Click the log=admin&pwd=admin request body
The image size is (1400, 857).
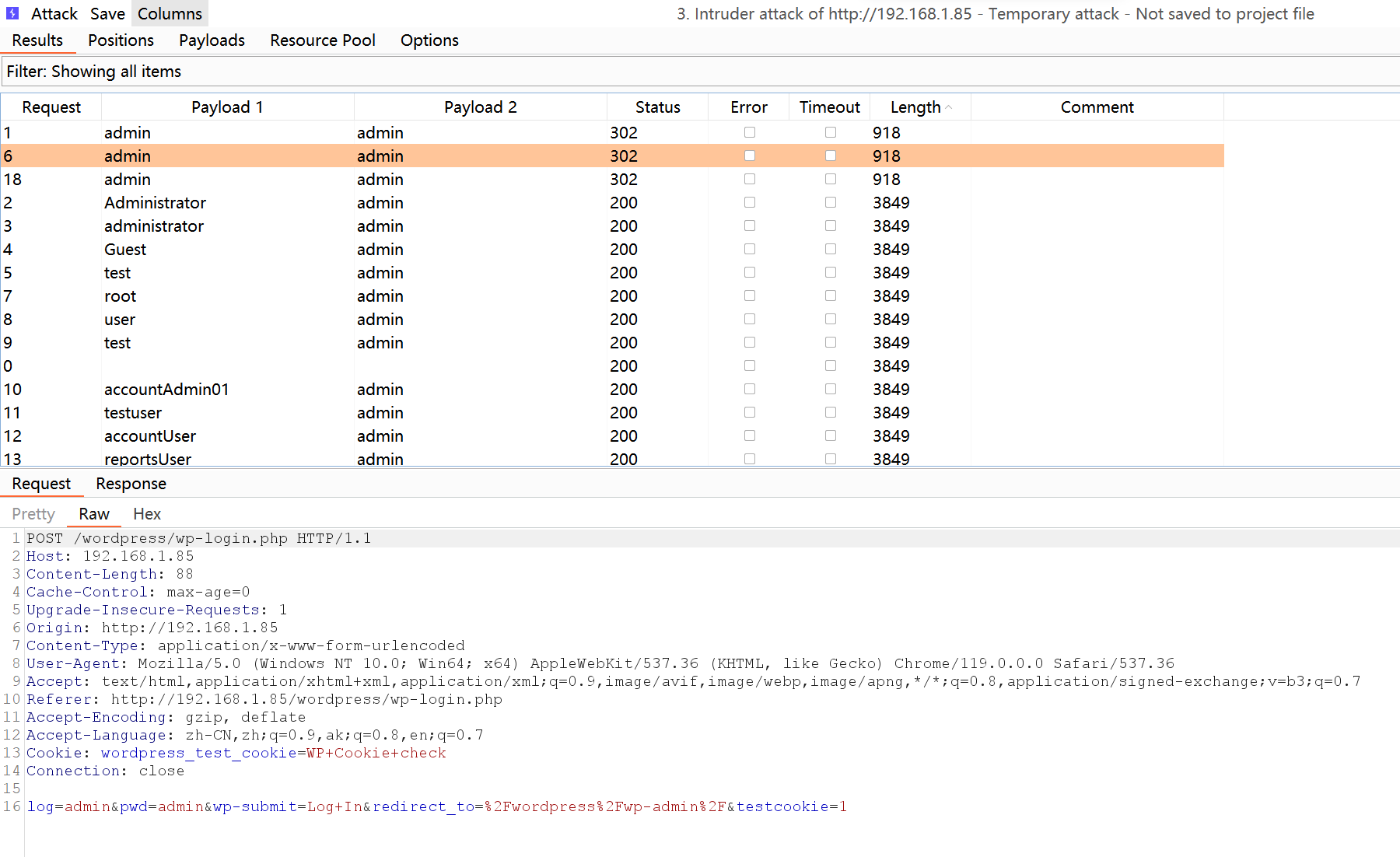437,806
